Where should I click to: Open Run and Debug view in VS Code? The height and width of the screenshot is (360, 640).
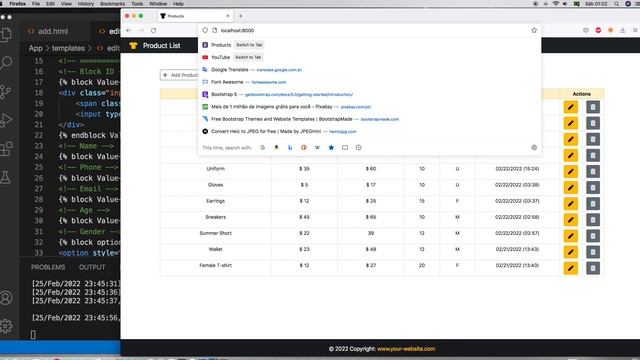click(x=6, y=120)
